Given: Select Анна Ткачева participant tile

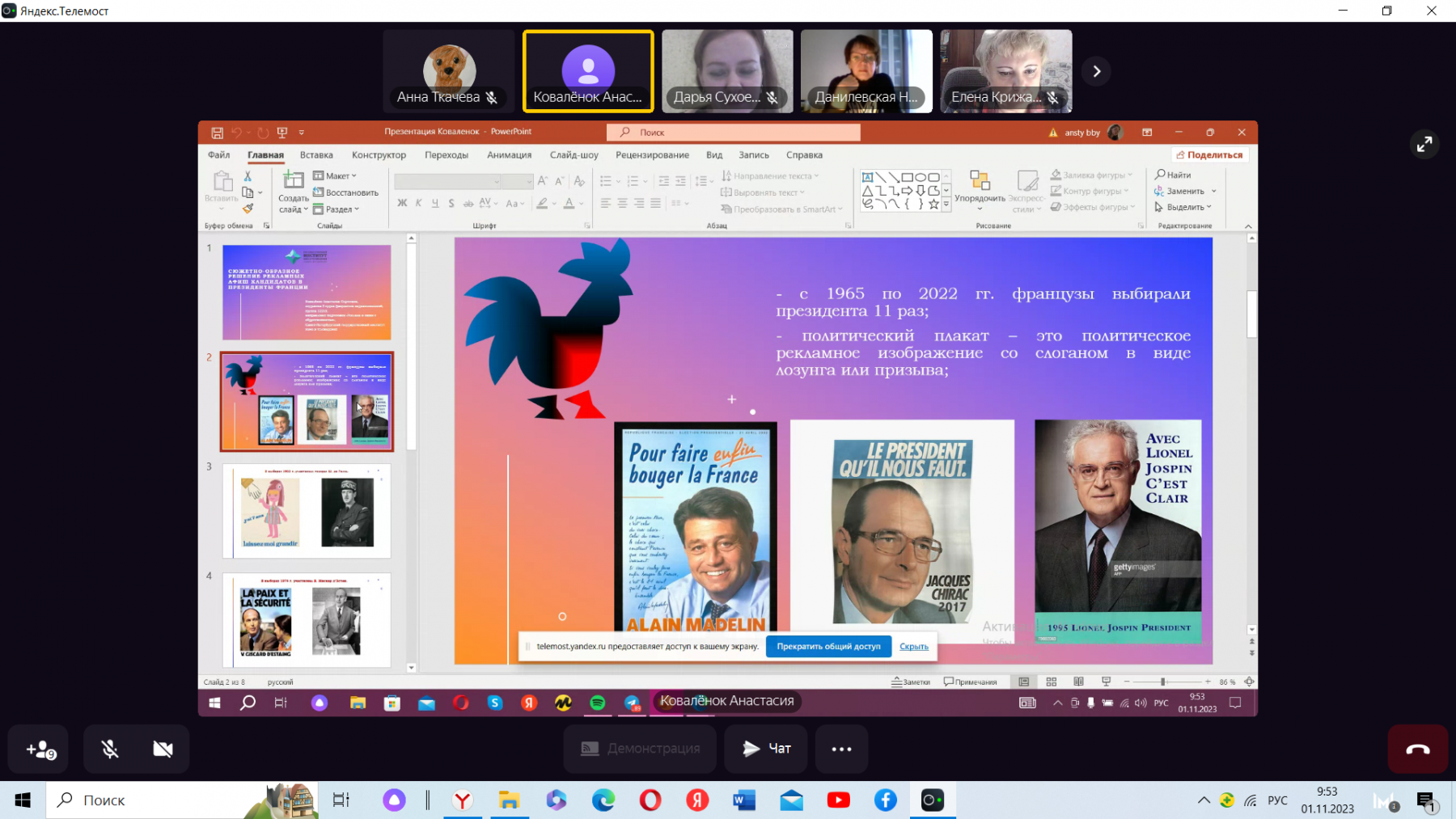Looking at the screenshot, I should click(x=448, y=71).
